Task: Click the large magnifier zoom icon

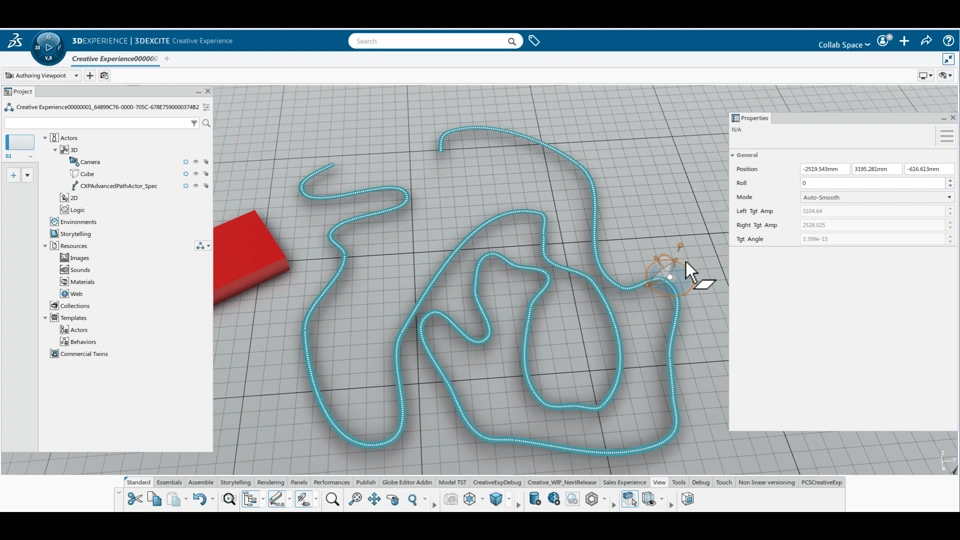Action: click(x=332, y=499)
